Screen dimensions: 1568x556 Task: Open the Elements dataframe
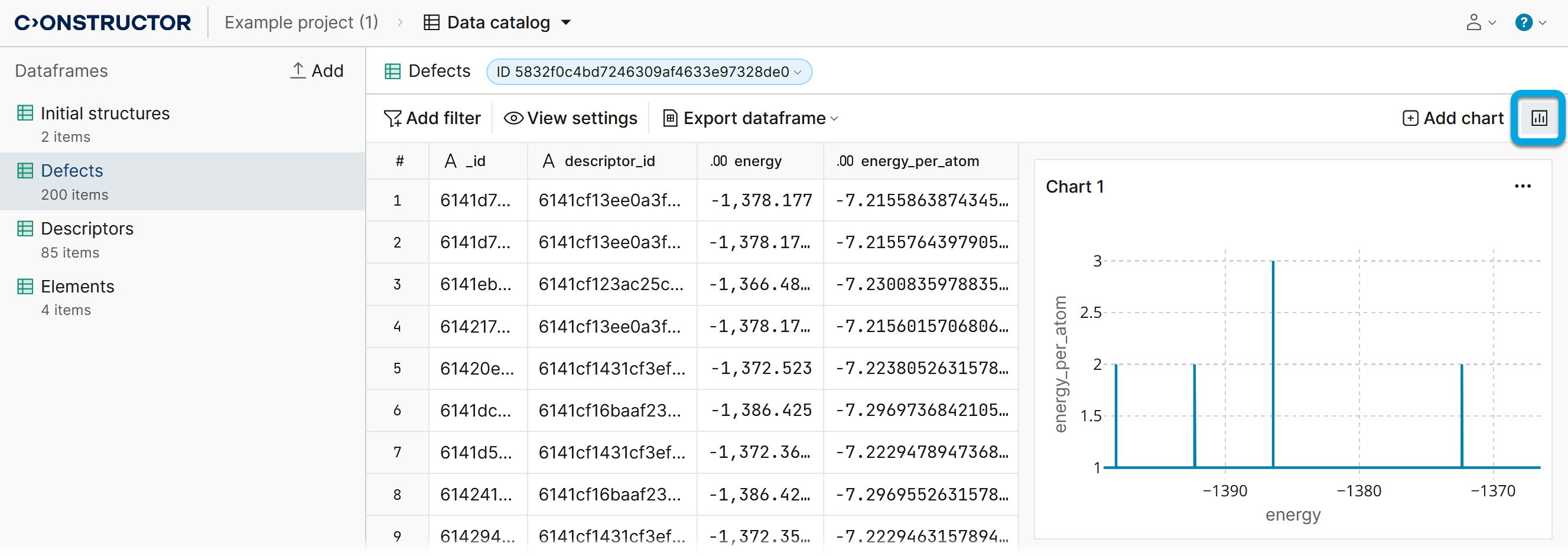[x=77, y=286]
